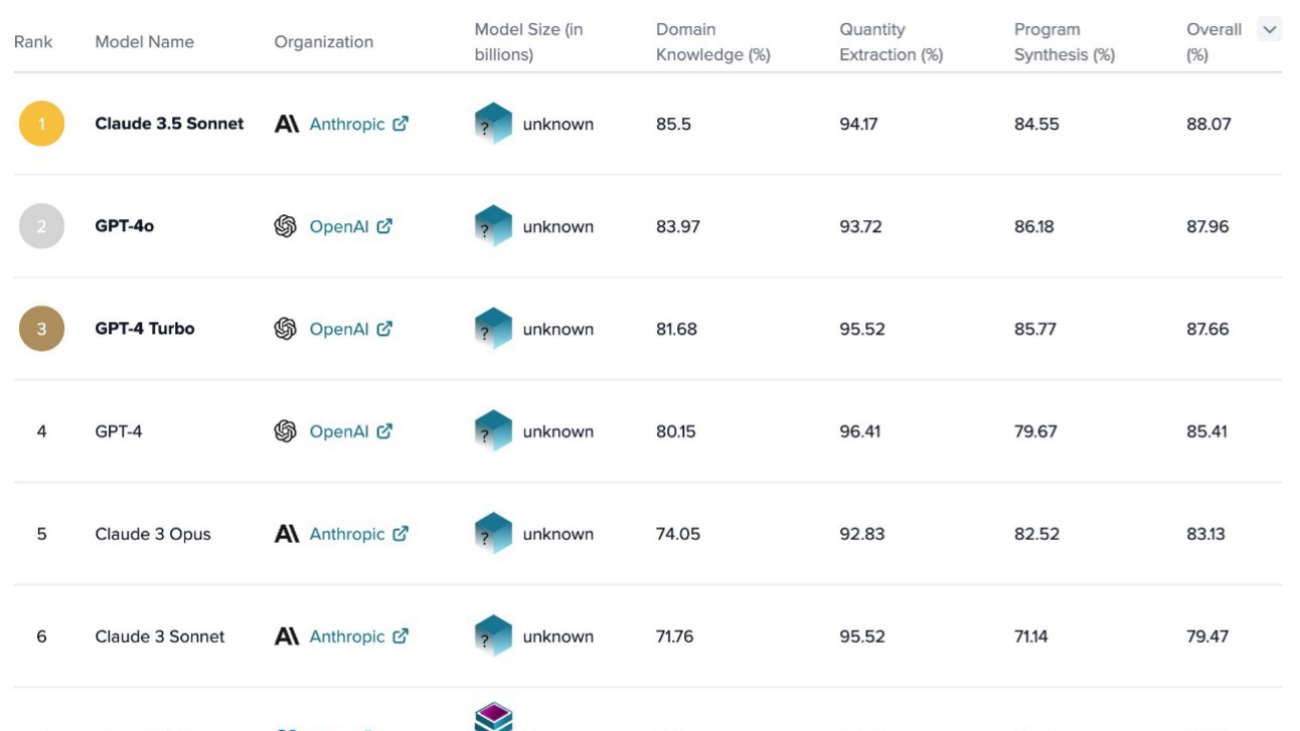The image size is (1300, 731).
Task: Click unknown-size cube icon in rank 4 GPT-4 row
Action: tap(493, 432)
